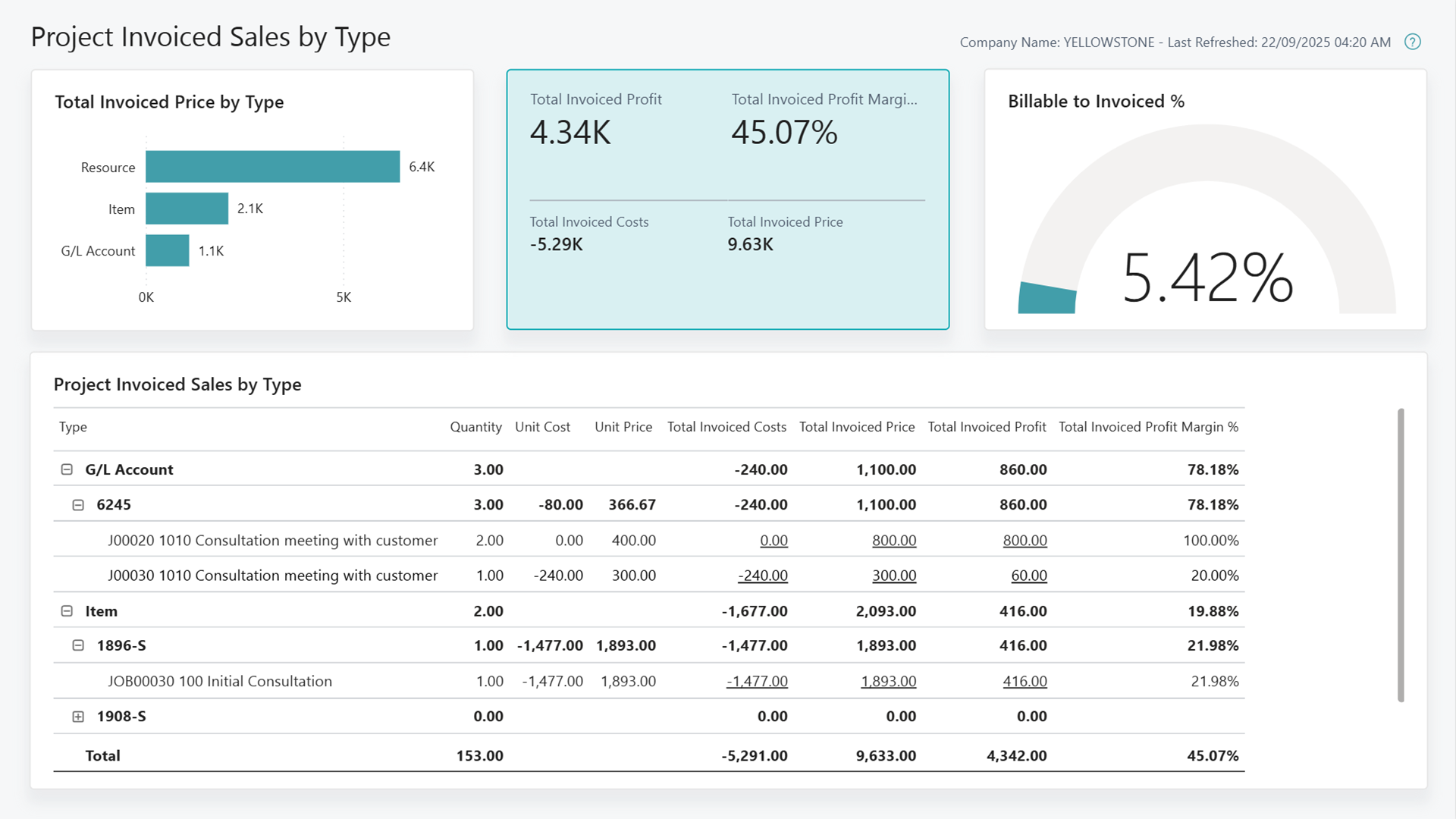Select the Item bar in the chart
Image resolution: width=1456 pixels, height=819 pixels.
tap(186, 208)
